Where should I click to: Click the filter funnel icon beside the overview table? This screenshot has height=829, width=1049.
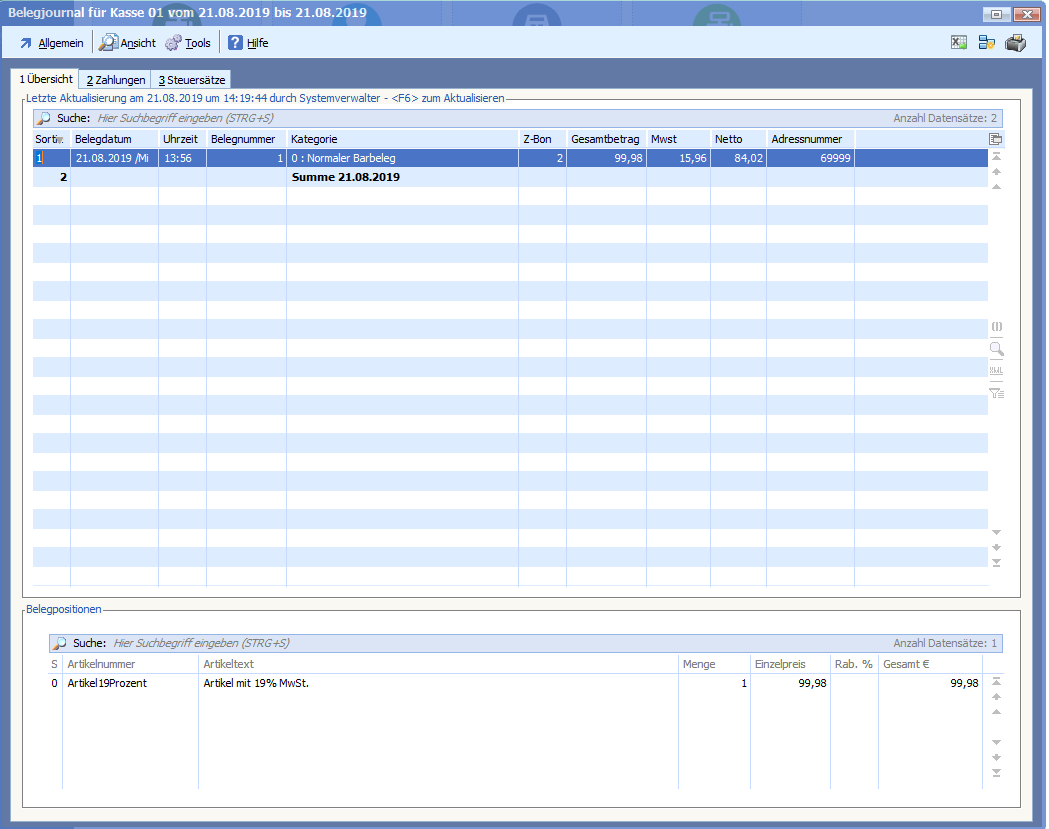click(x=996, y=393)
